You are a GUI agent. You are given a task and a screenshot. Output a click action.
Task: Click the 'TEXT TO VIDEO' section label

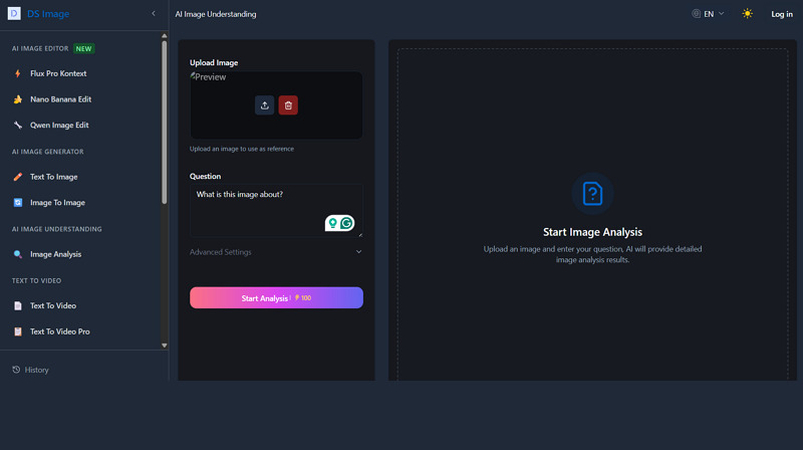(x=36, y=281)
